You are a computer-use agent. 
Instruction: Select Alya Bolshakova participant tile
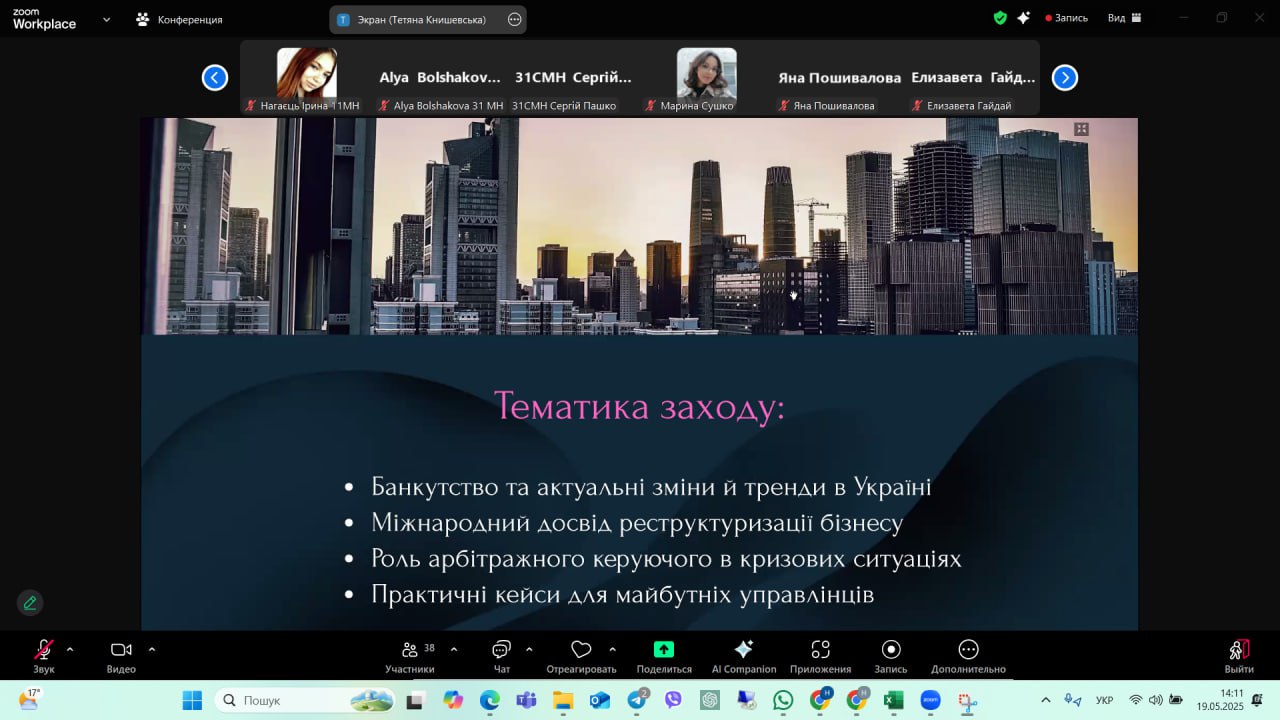pyautogui.click(x=440, y=79)
